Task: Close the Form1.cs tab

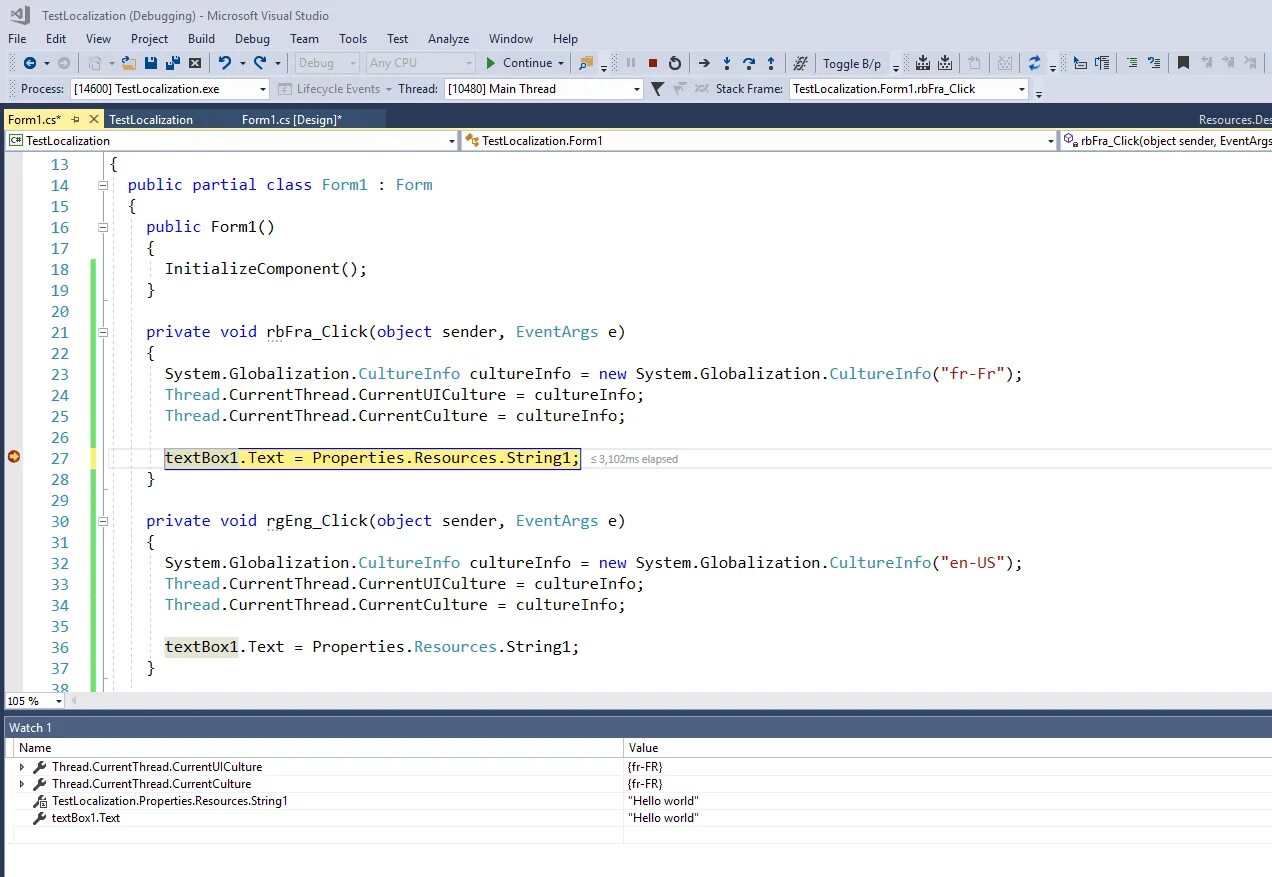Action: click(93, 119)
